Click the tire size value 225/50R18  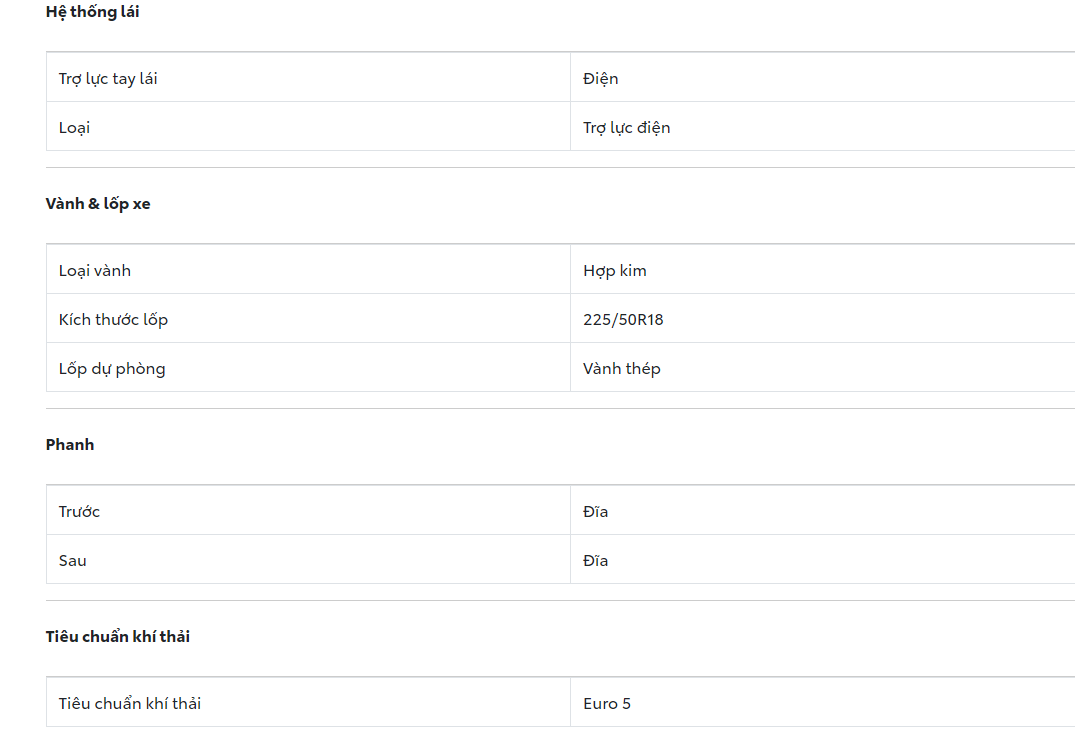pos(624,320)
